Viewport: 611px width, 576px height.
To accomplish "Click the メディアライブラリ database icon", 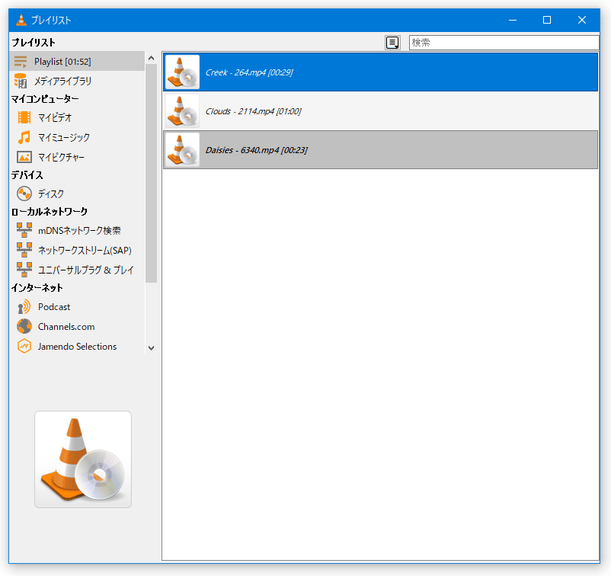I will (x=20, y=81).
